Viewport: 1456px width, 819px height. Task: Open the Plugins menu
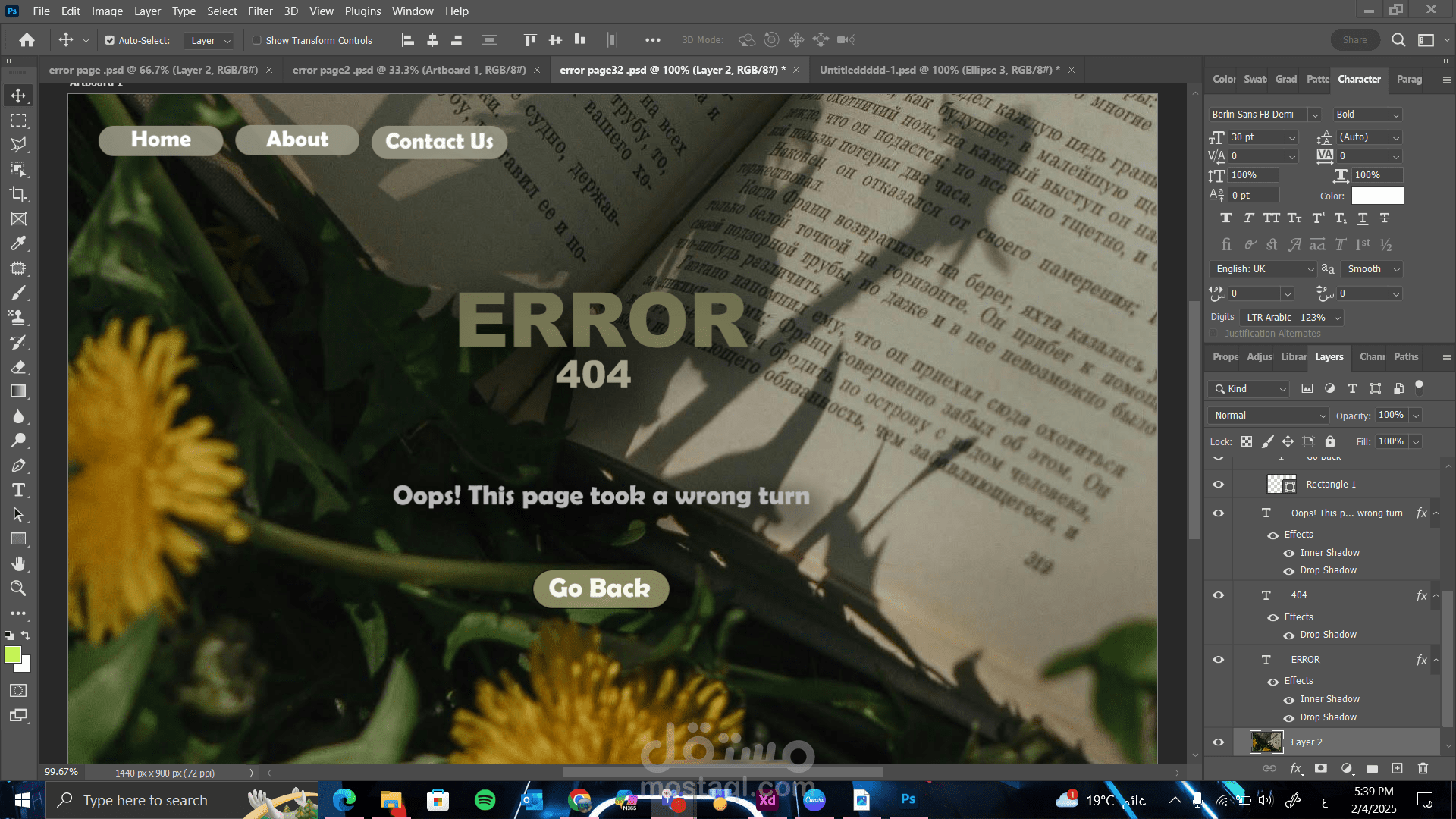[362, 11]
